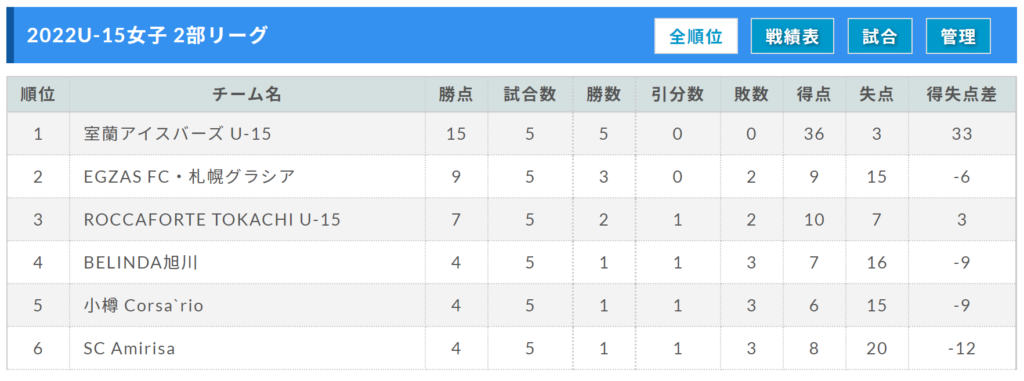Select the 引分数 column header
1024x381 pixels.
[x=677, y=95]
